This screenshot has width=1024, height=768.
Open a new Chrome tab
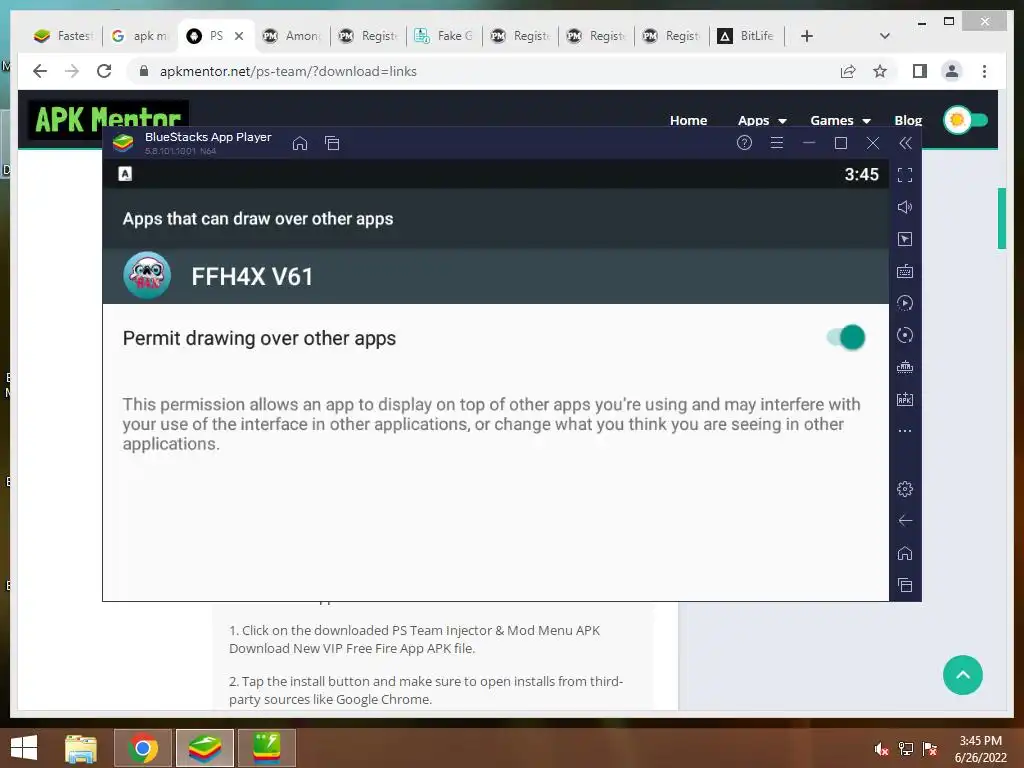pyautogui.click(x=807, y=36)
